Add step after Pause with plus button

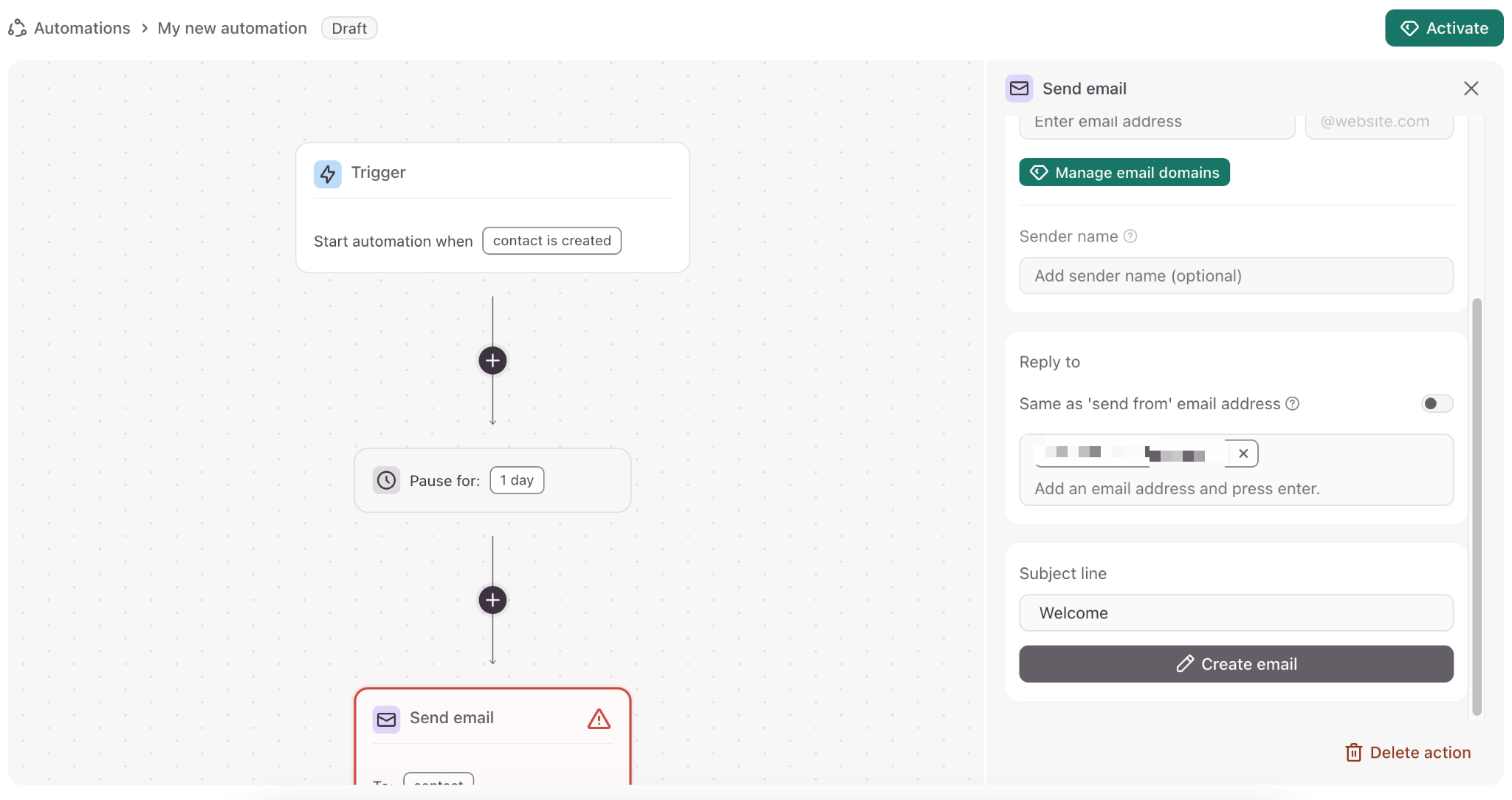click(x=492, y=600)
